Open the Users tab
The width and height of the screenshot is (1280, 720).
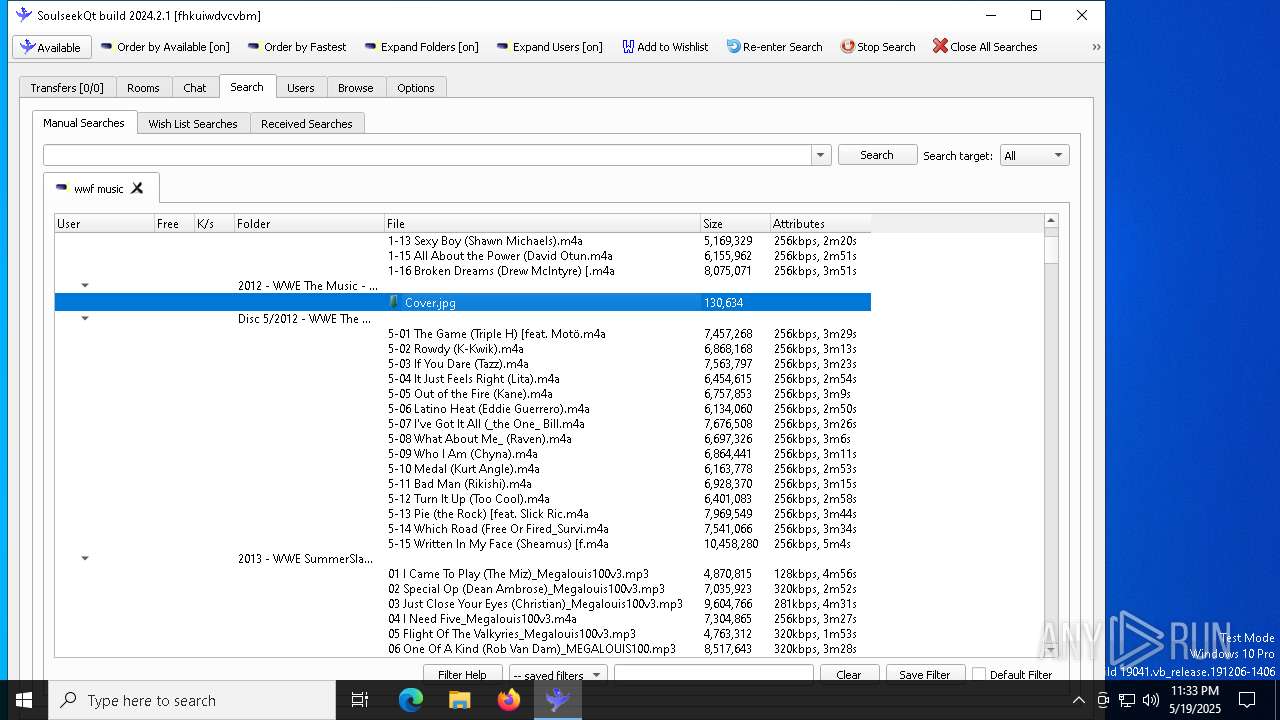tap(301, 88)
